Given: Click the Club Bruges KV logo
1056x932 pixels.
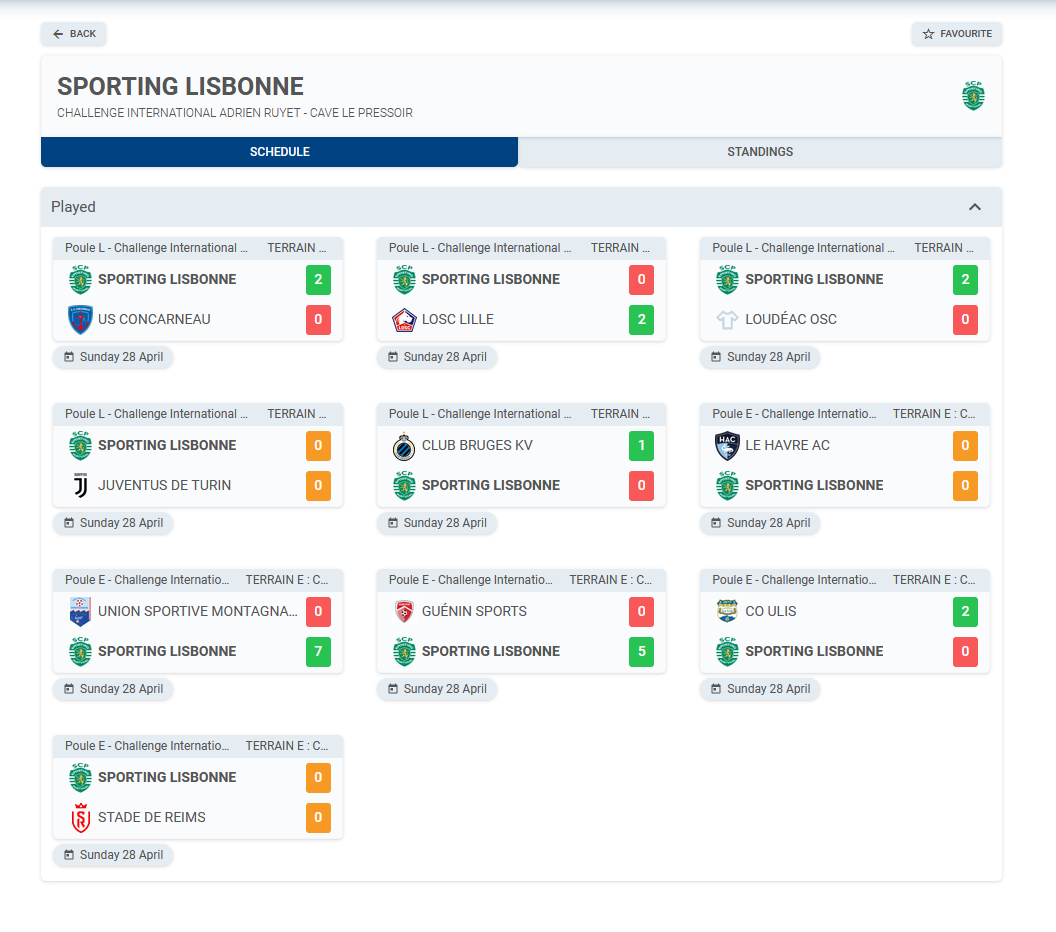Looking at the screenshot, I should pos(404,445).
